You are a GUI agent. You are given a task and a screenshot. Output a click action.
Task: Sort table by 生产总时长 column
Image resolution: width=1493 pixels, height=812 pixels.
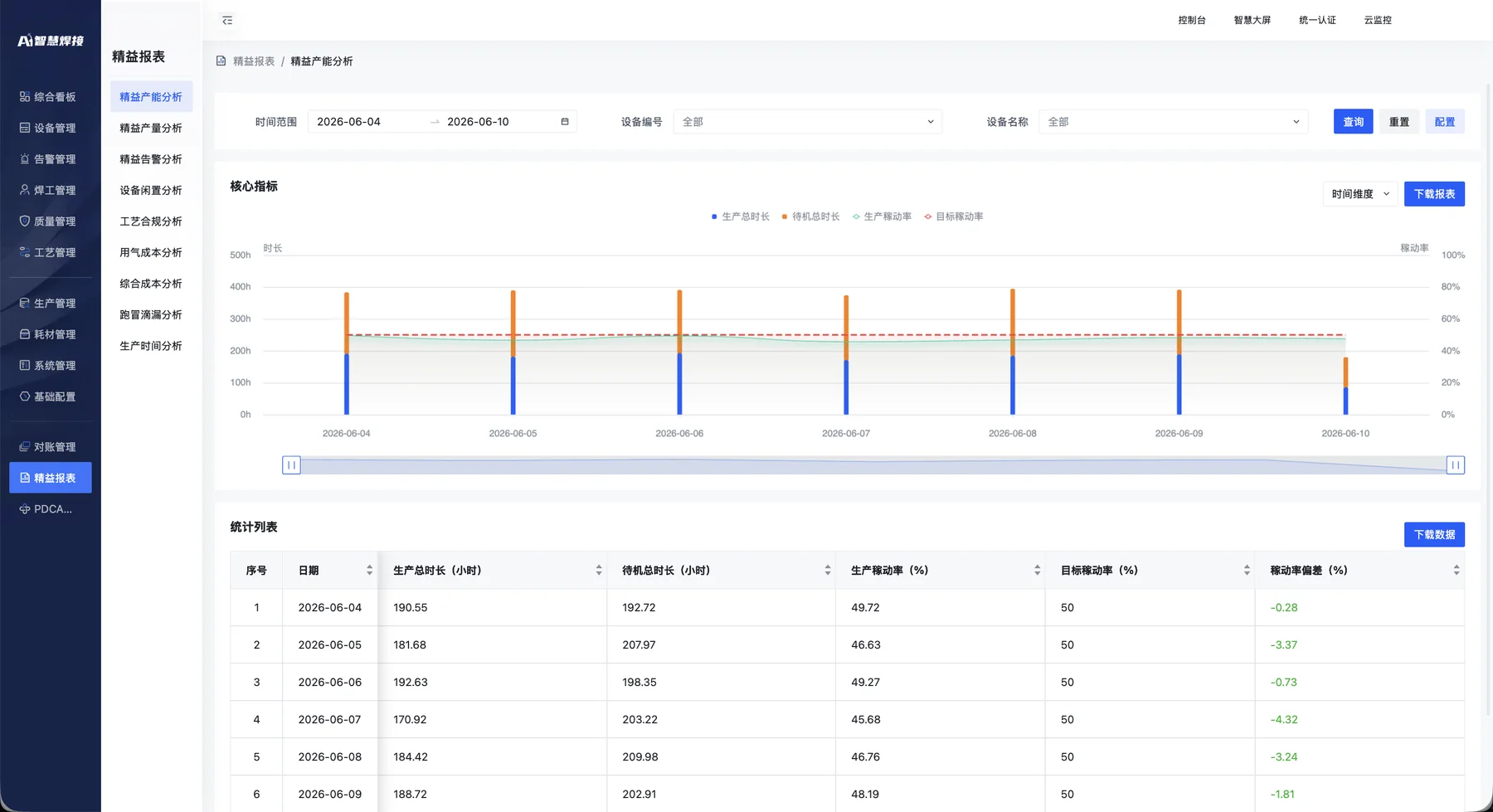599,571
